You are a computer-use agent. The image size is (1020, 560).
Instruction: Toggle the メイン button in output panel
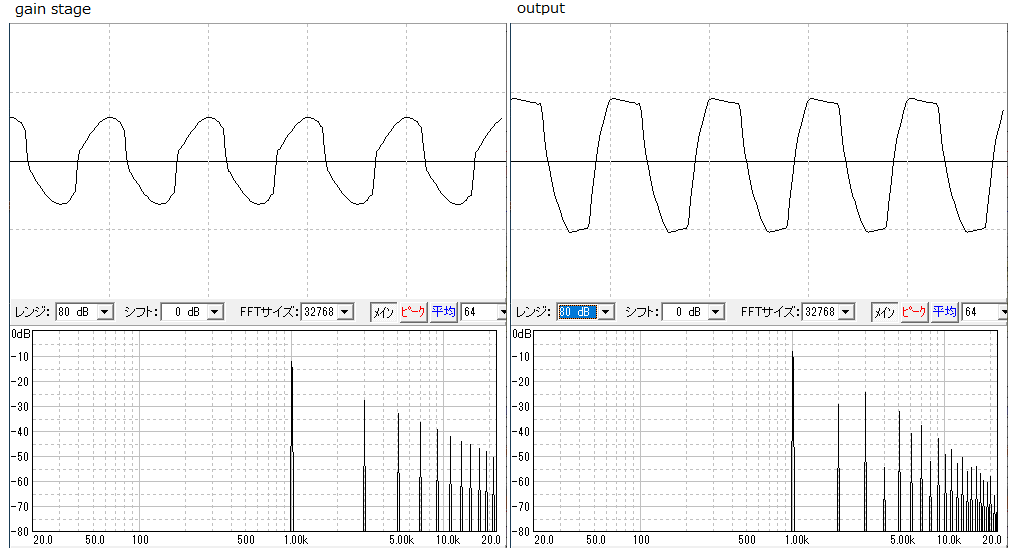pyautogui.click(x=884, y=312)
